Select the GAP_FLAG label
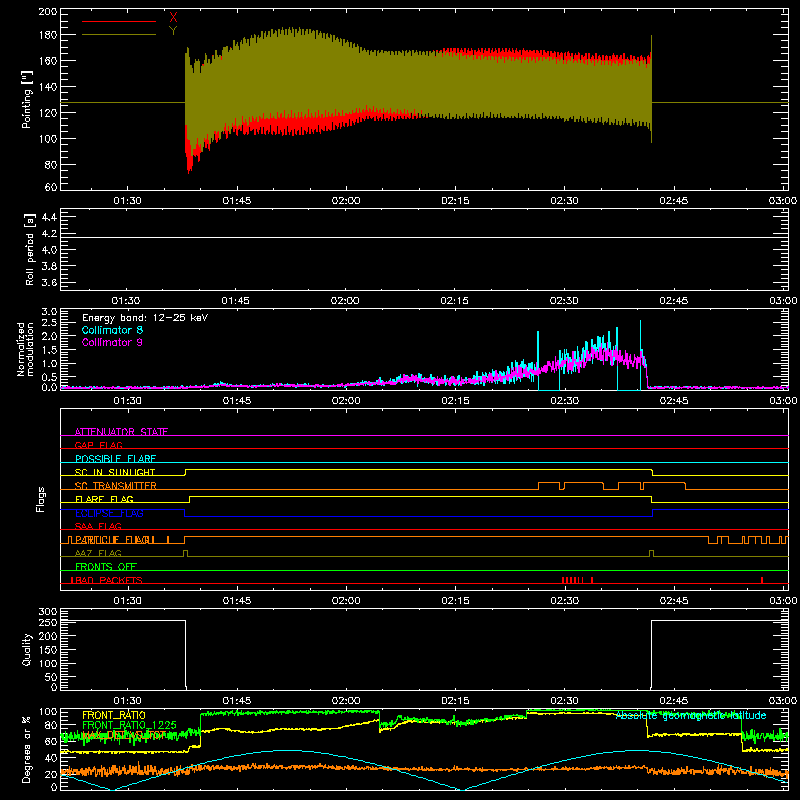Viewport: 800px width, 800px height. tap(98, 445)
